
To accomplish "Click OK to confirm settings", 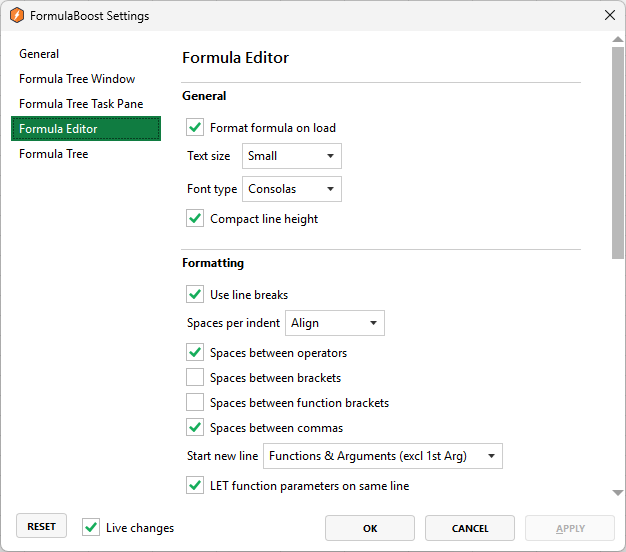I will click(x=369, y=528).
